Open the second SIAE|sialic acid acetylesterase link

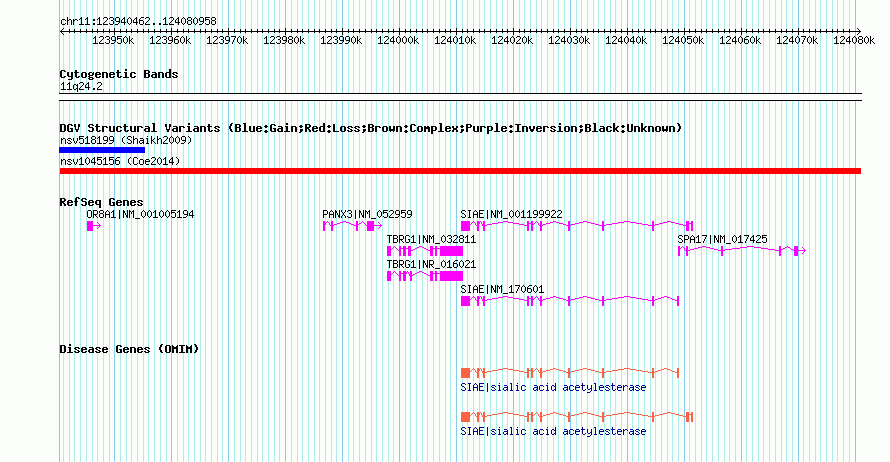pos(553,432)
